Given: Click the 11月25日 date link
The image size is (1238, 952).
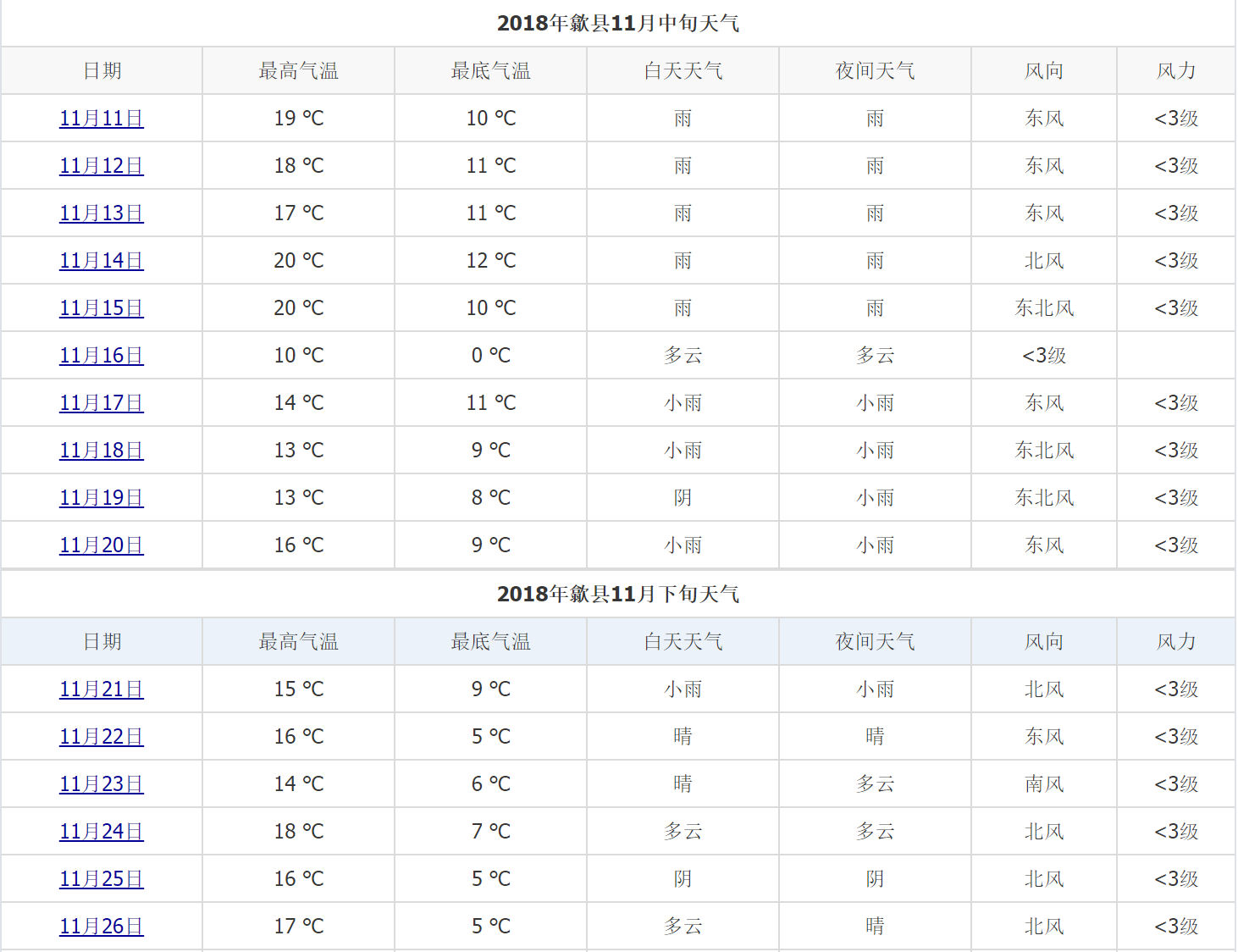Looking at the screenshot, I should [102, 879].
